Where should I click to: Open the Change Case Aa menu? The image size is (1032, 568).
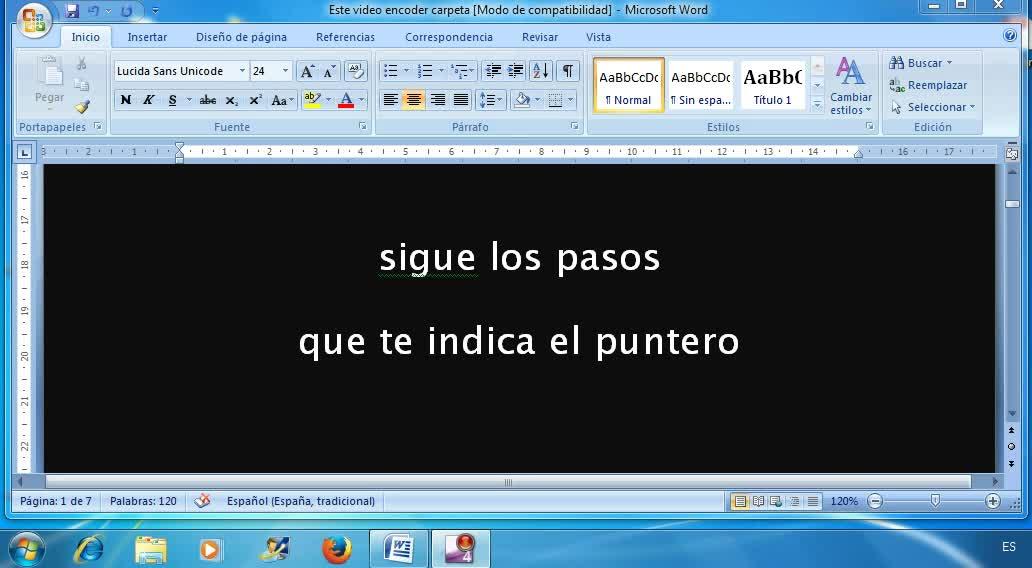point(282,100)
